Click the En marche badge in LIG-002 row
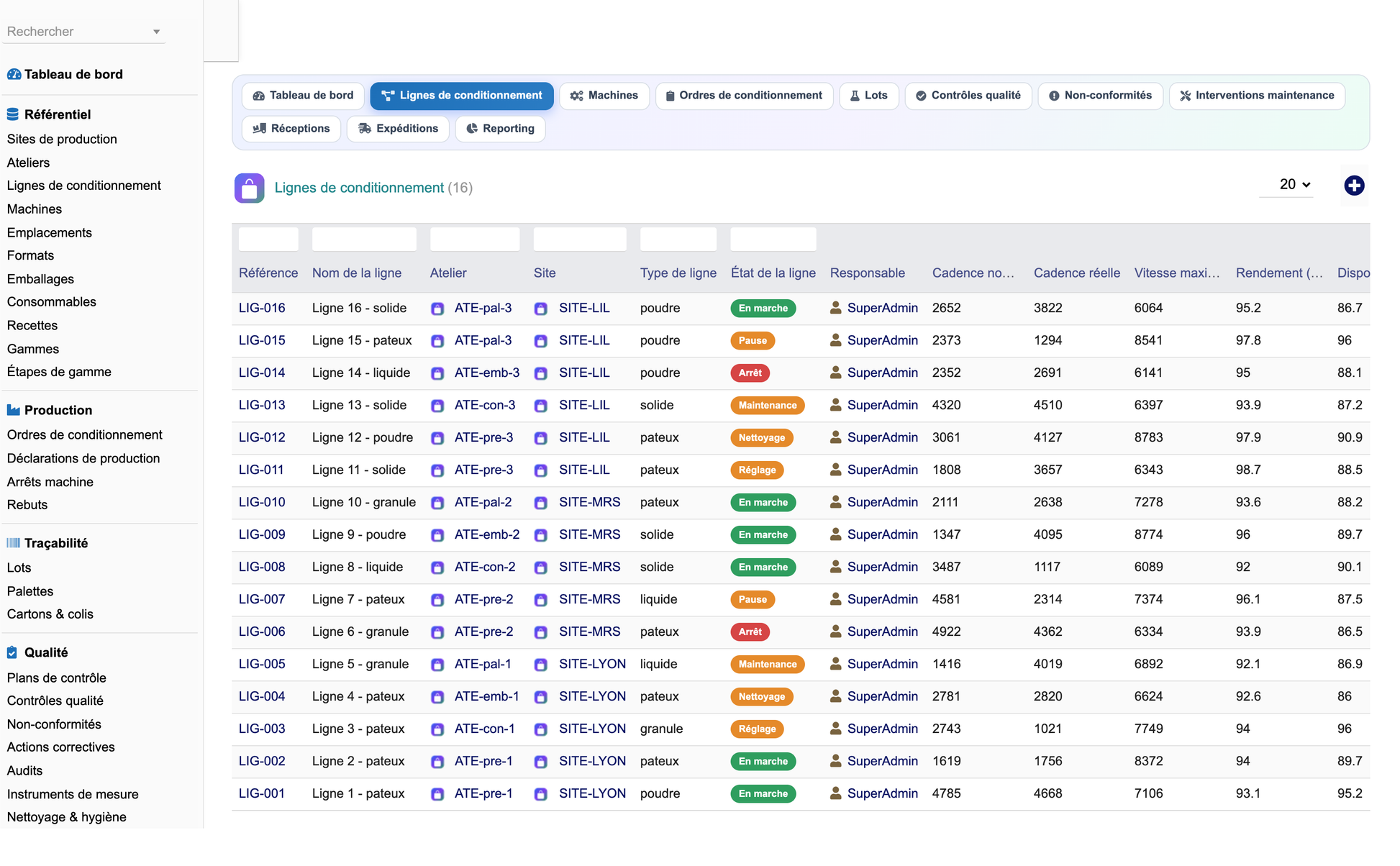Image resolution: width=1400 pixels, height=866 pixels. pos(763,762)
